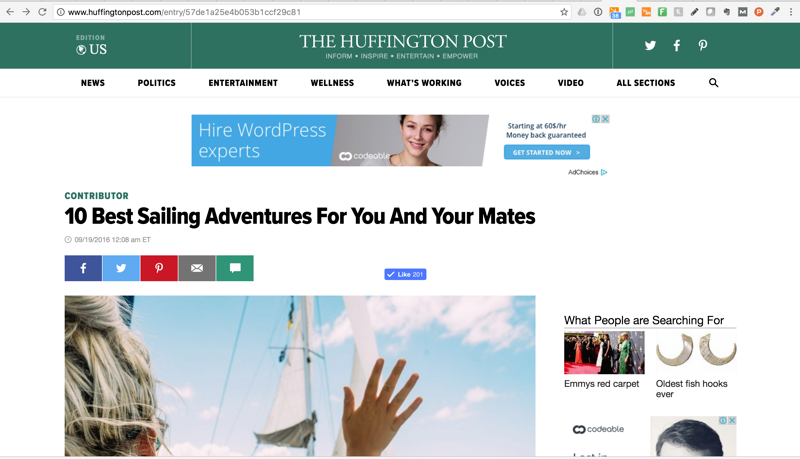Click the AdChoices link

tap(588, 172)
